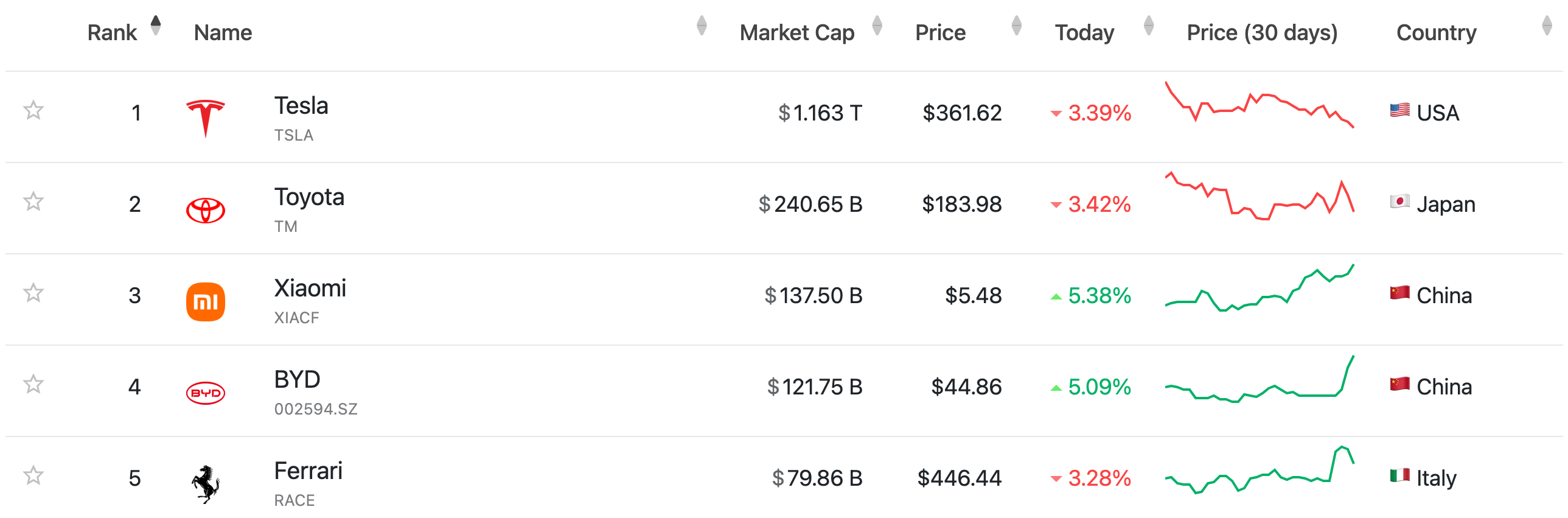Image resolution: width=1568 pixels, height=518 pixels.
Task: Click the Xiaomi logo icon
Action: (206, 302)
